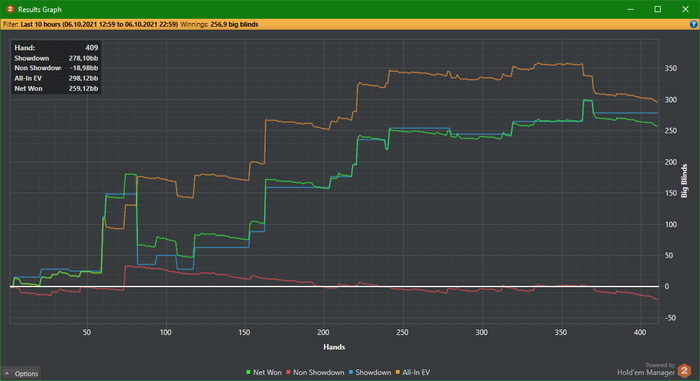The height and width of the screenshot is (381, 700).
Task: Click the blue help icon
Action: click(694, 24)
